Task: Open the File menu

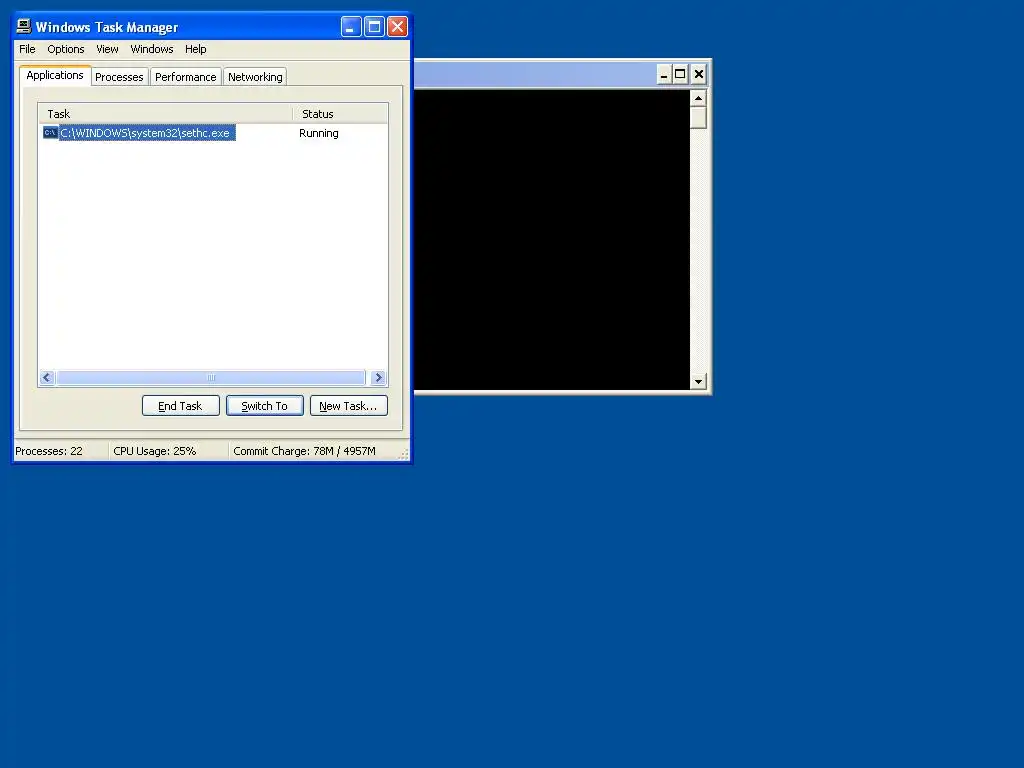Action: click(x=27, y=49)
